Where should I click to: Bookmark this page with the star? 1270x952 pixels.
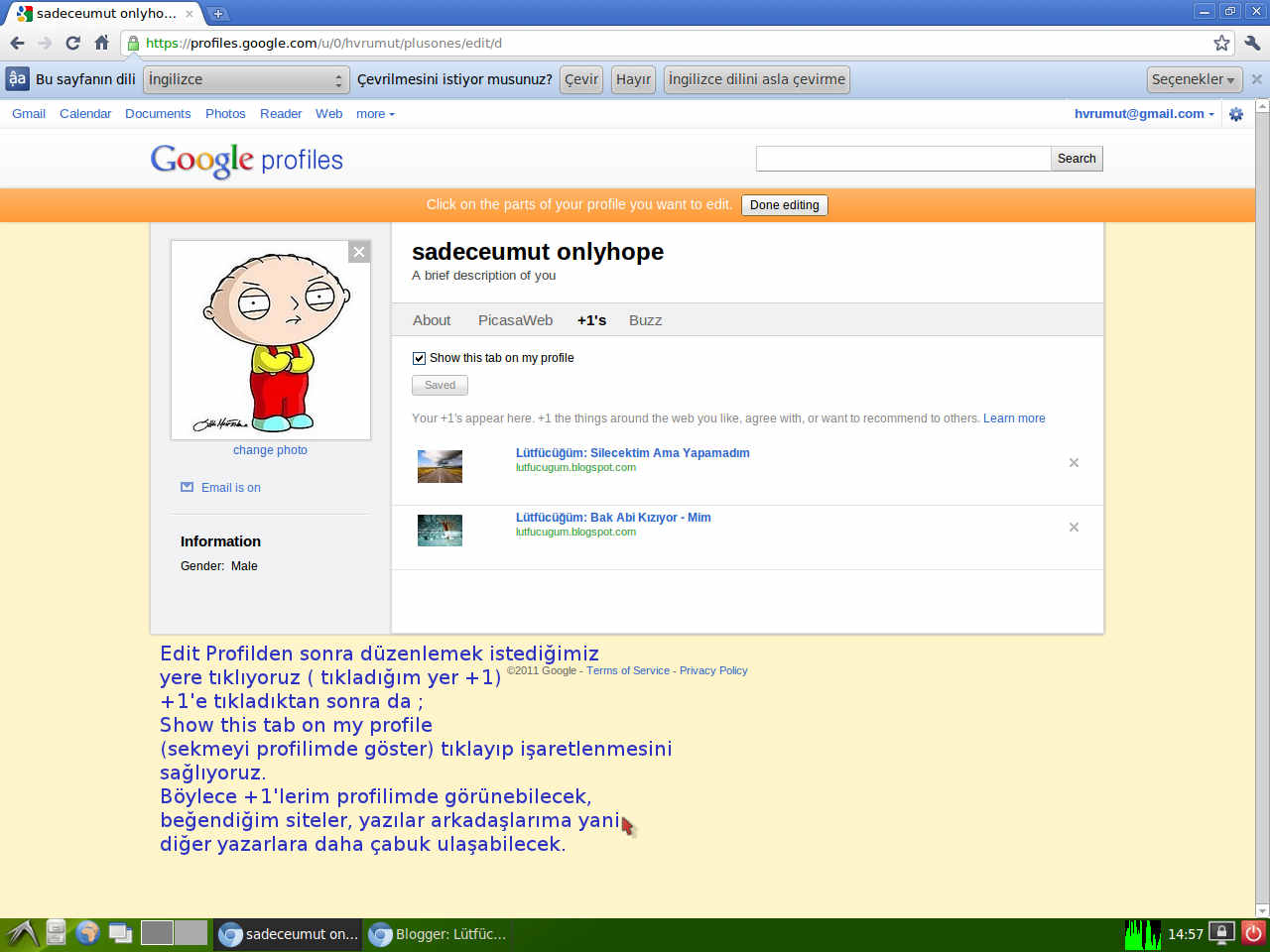[x=1221, y=43]
